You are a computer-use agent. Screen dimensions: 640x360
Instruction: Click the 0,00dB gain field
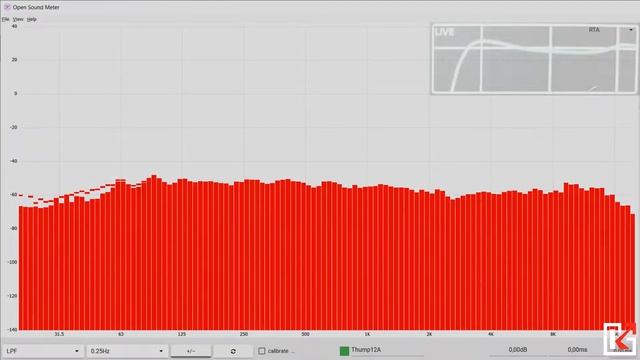(518, 350)
